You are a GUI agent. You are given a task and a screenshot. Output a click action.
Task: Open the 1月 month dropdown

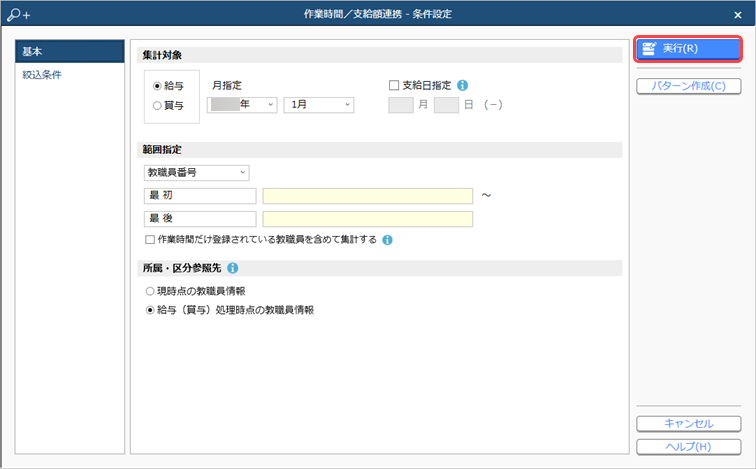(x=319, y=105)
